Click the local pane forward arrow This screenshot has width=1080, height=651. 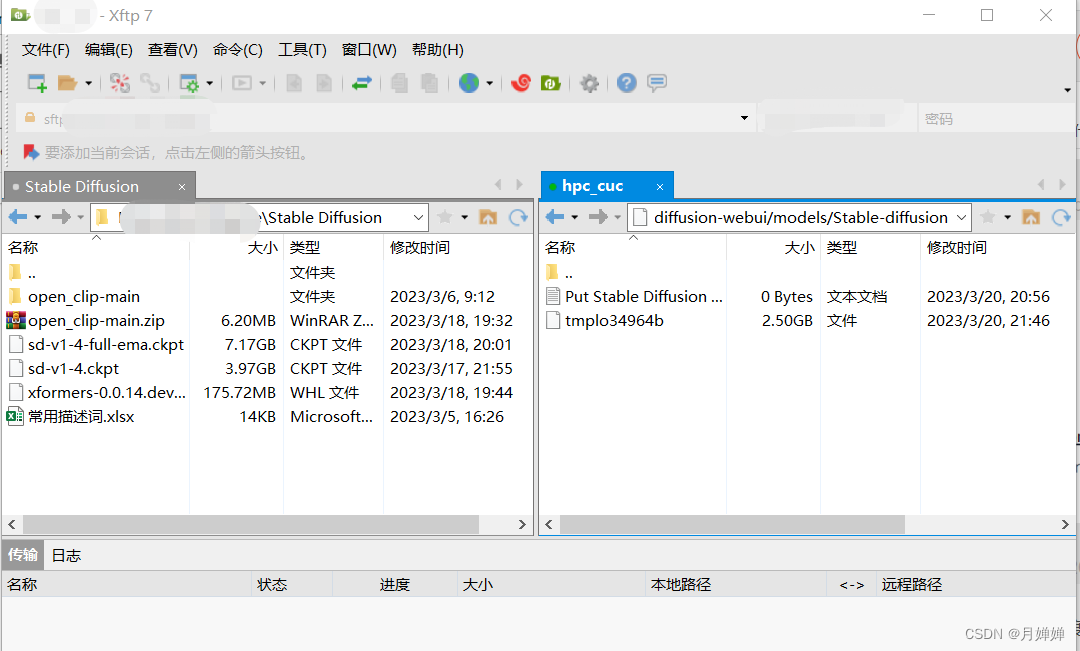(x=61, y=217)
